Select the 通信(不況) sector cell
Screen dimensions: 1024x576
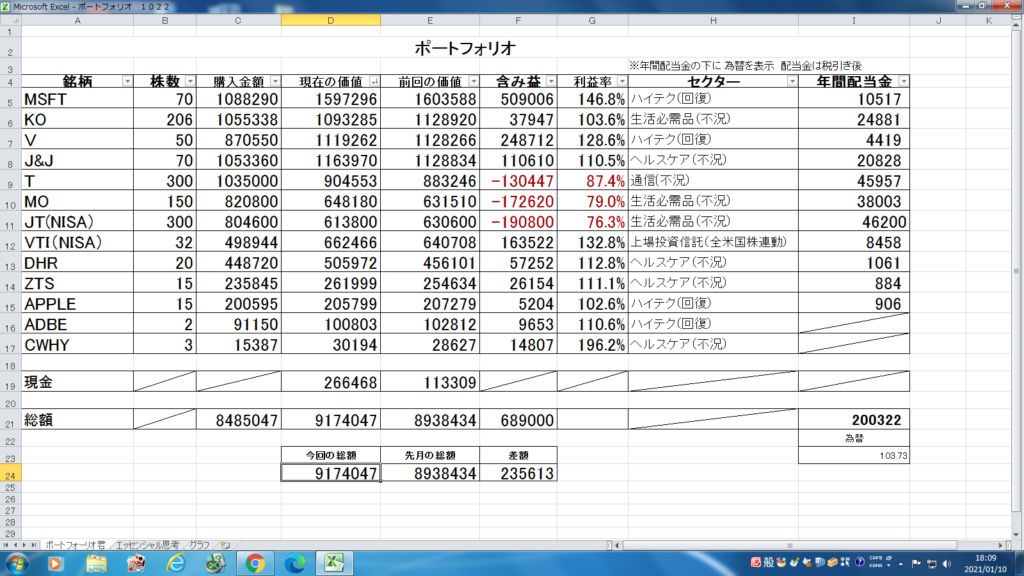click(713, 181)
